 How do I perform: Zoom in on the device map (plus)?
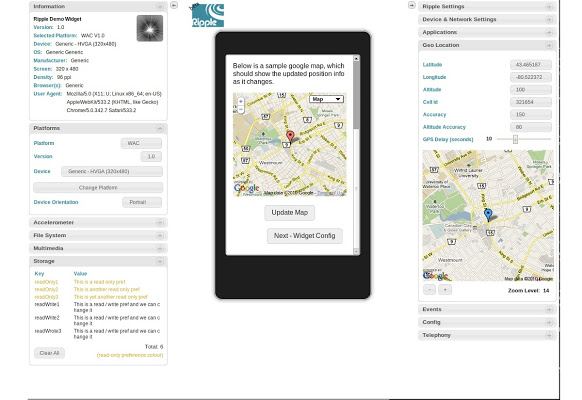click(241, 101)
